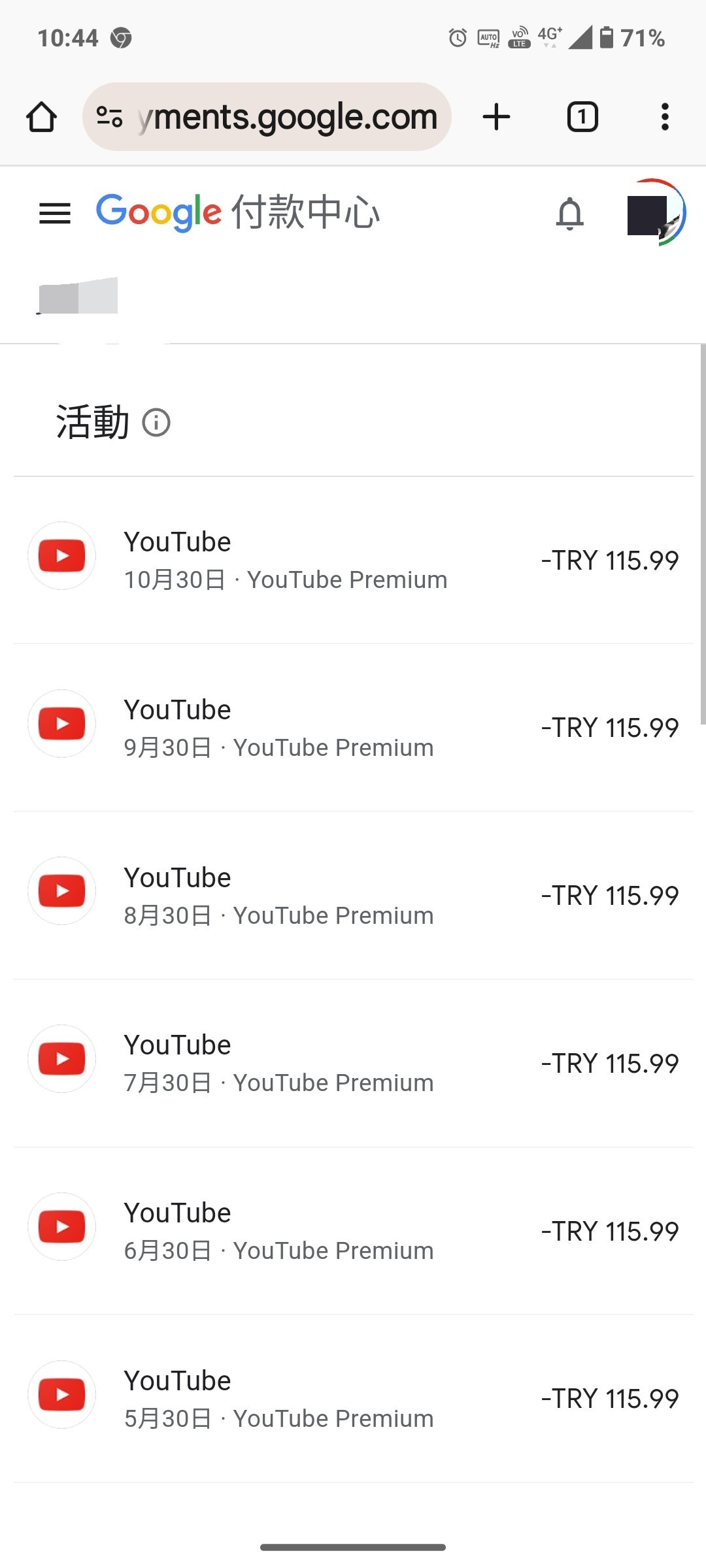Open the tab switcher showing 1 tab
The image size is (706, 1568).
[582, 117]
